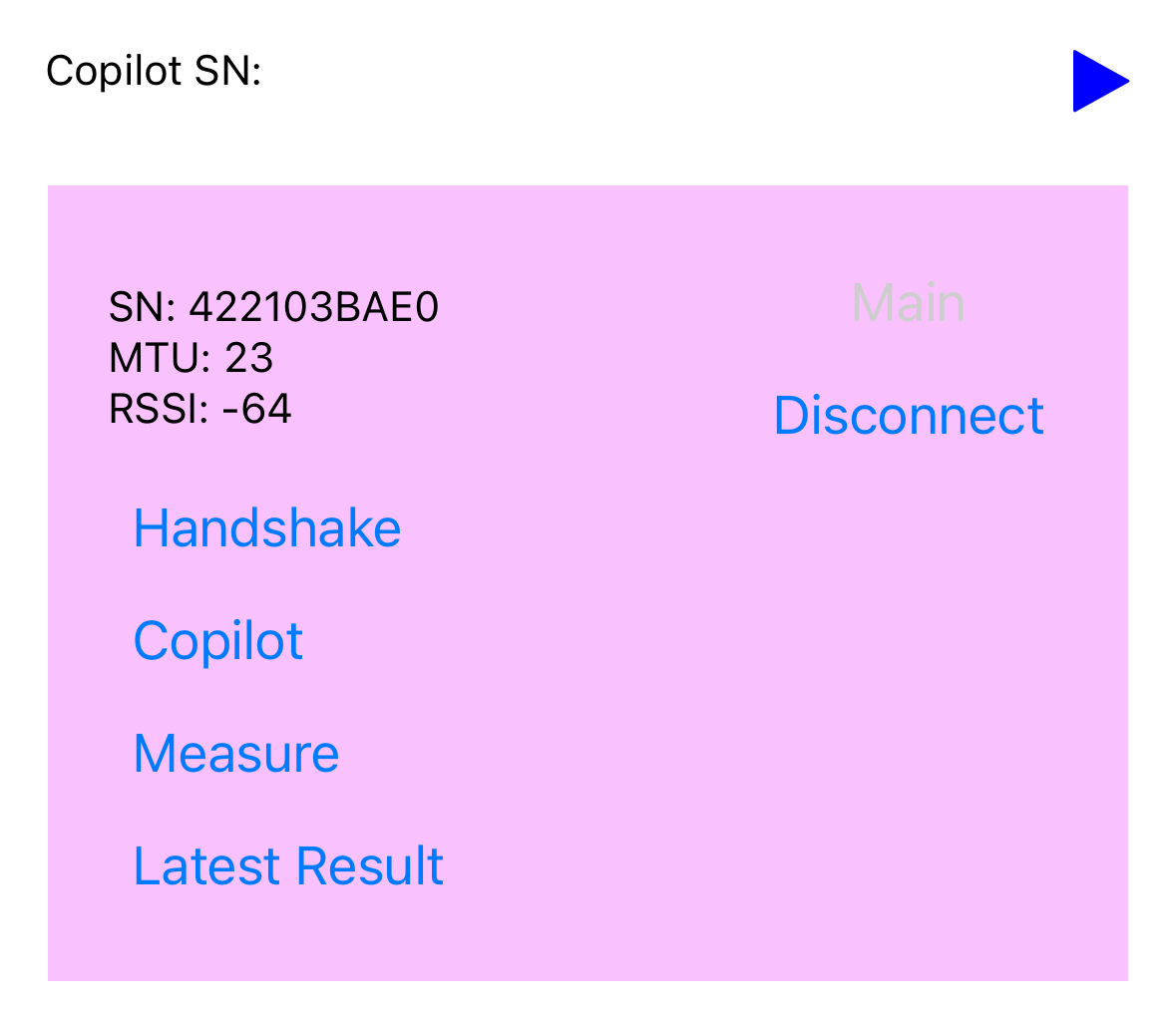Click the RSSI: -64 signal value
The height and width of the screenshot is (1016, 1176).
pos(199,410)
